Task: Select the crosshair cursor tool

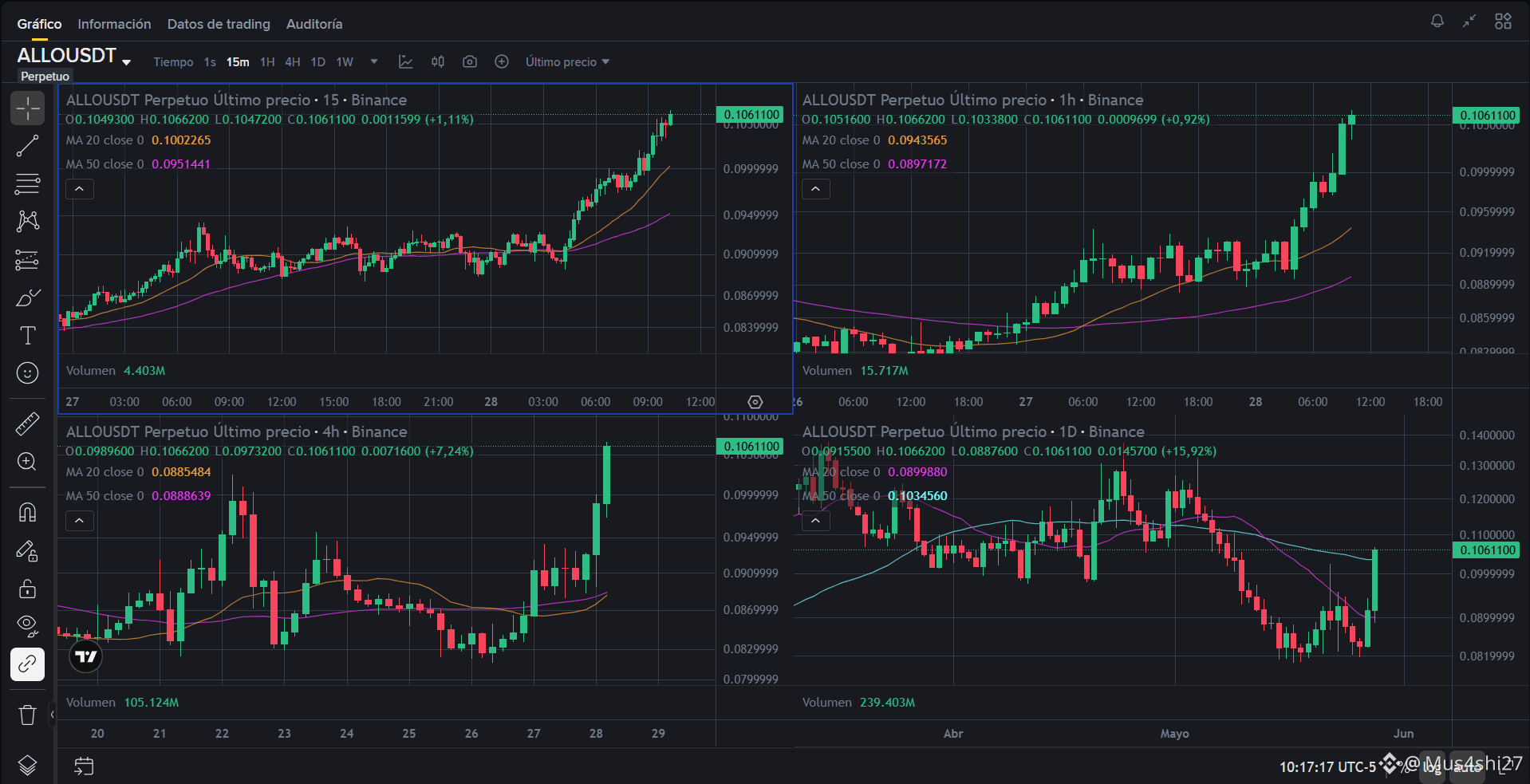Action: point(27,108)
